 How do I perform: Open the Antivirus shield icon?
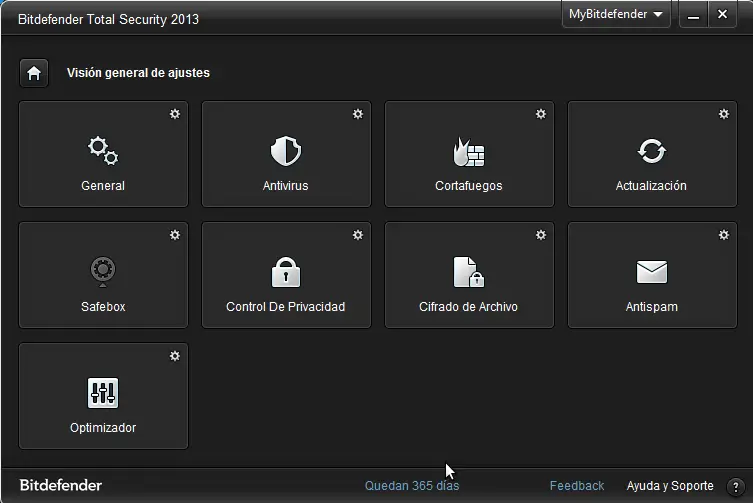click(x=286, y=151)
